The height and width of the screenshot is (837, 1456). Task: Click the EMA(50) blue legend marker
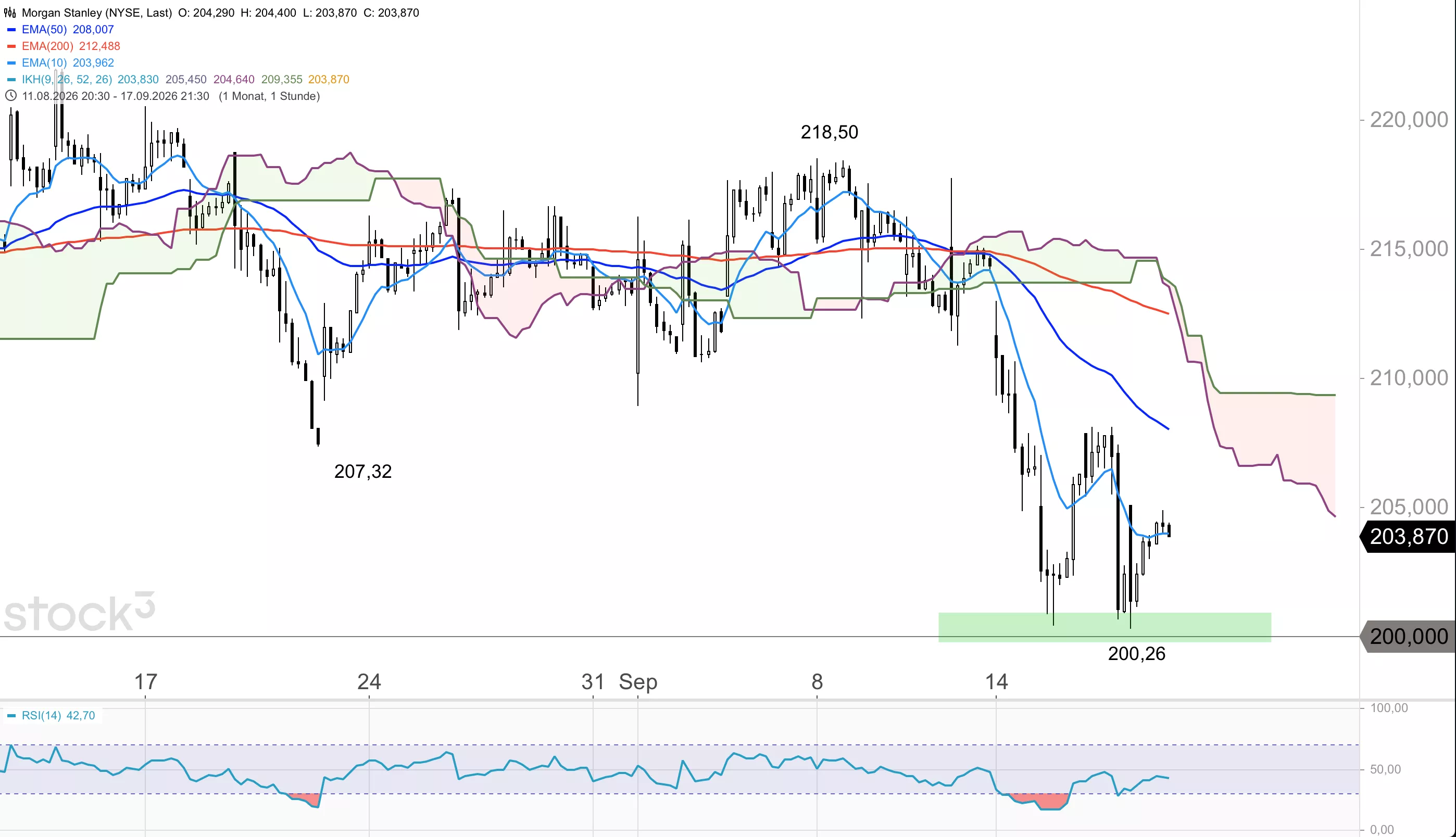pyautogui.click(x=11, y=29)
